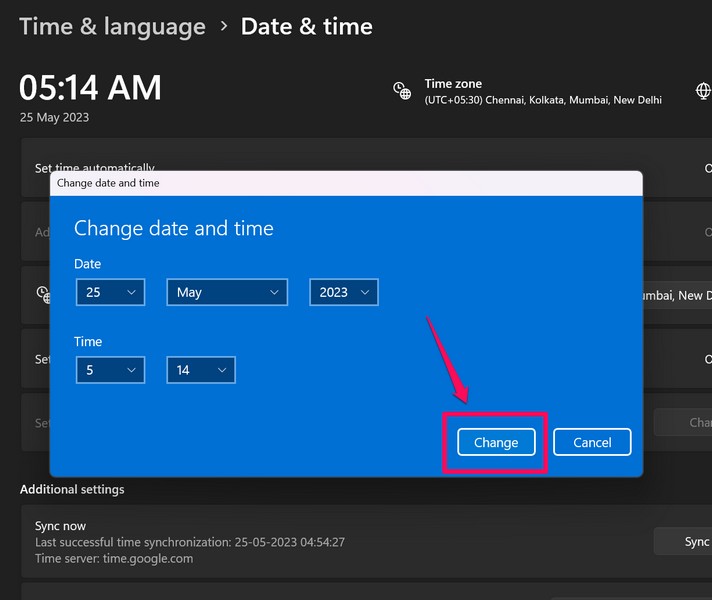Click the partially hidden time zone row icon

(42, 294)
